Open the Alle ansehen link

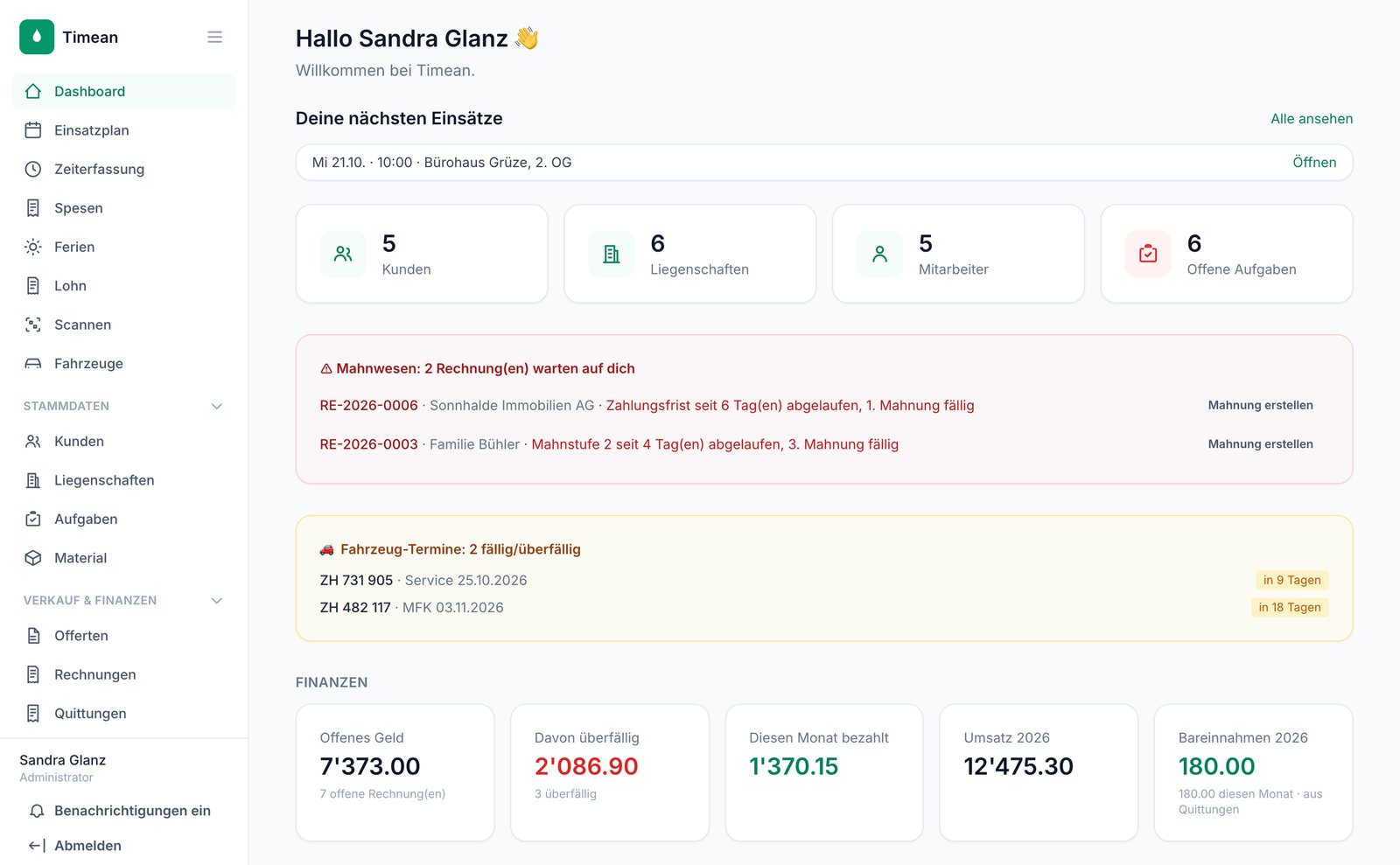click(1312, 119)
